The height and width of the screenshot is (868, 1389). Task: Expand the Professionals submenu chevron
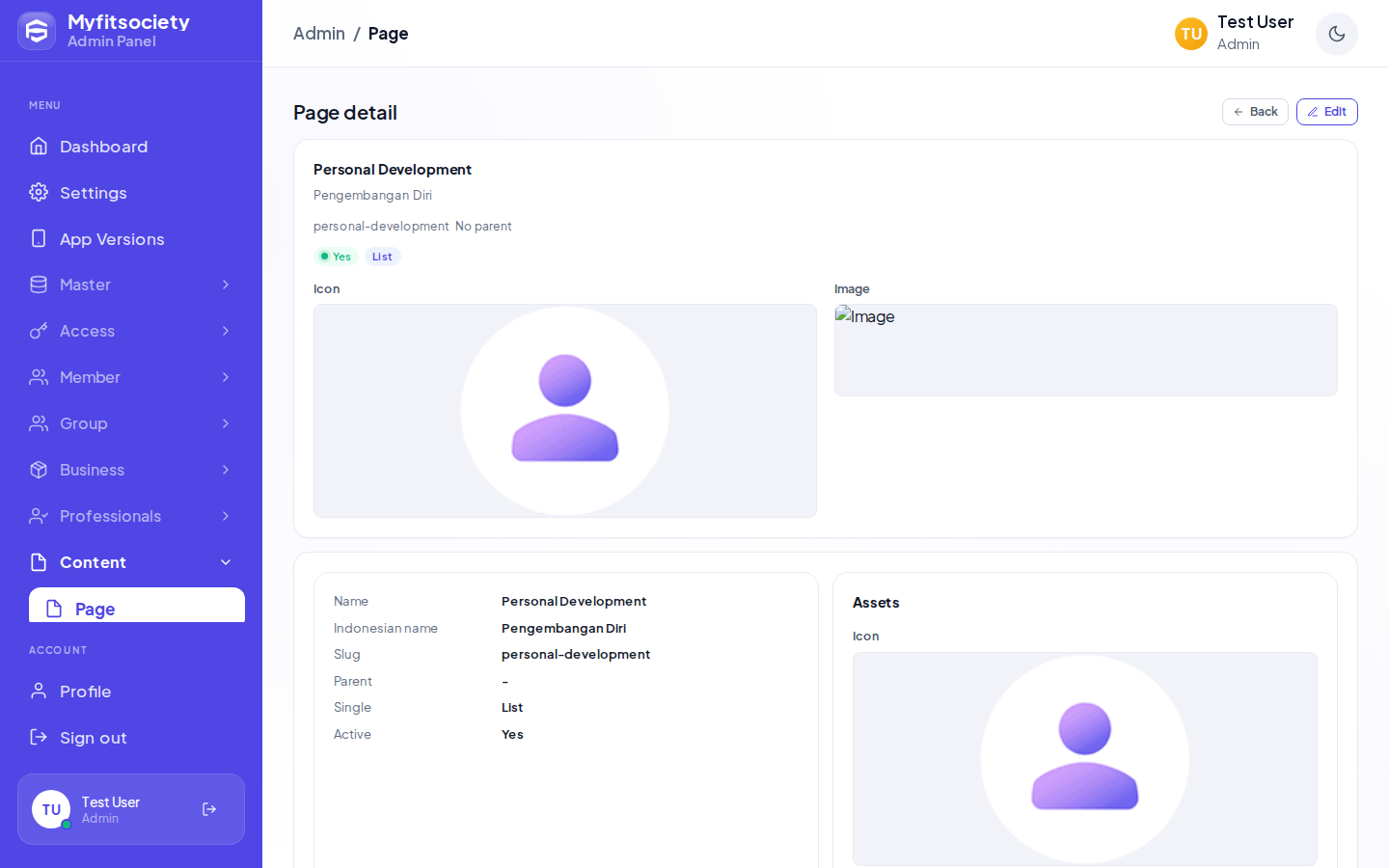pos(226,516)
